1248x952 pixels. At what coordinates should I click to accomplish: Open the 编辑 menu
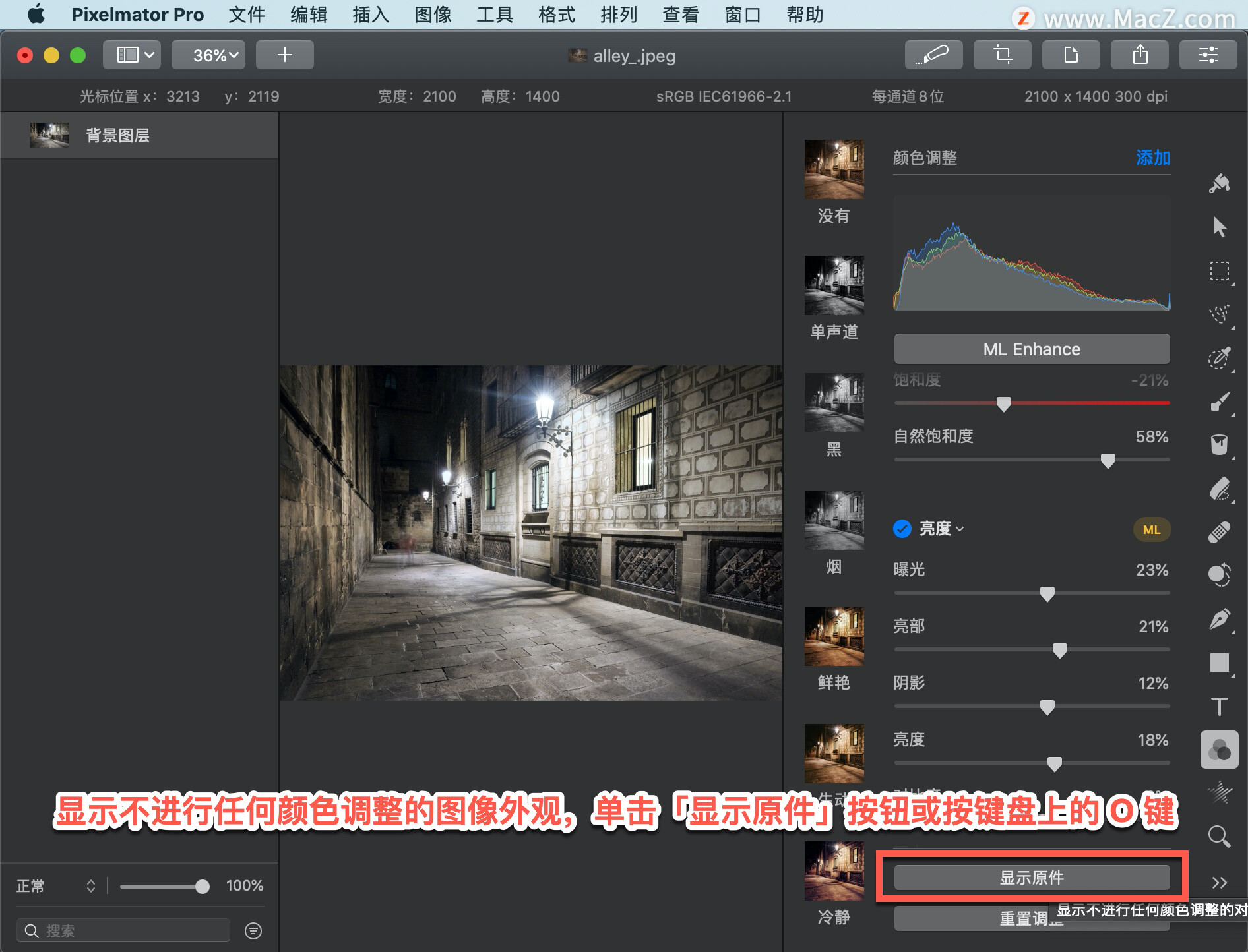309,15
